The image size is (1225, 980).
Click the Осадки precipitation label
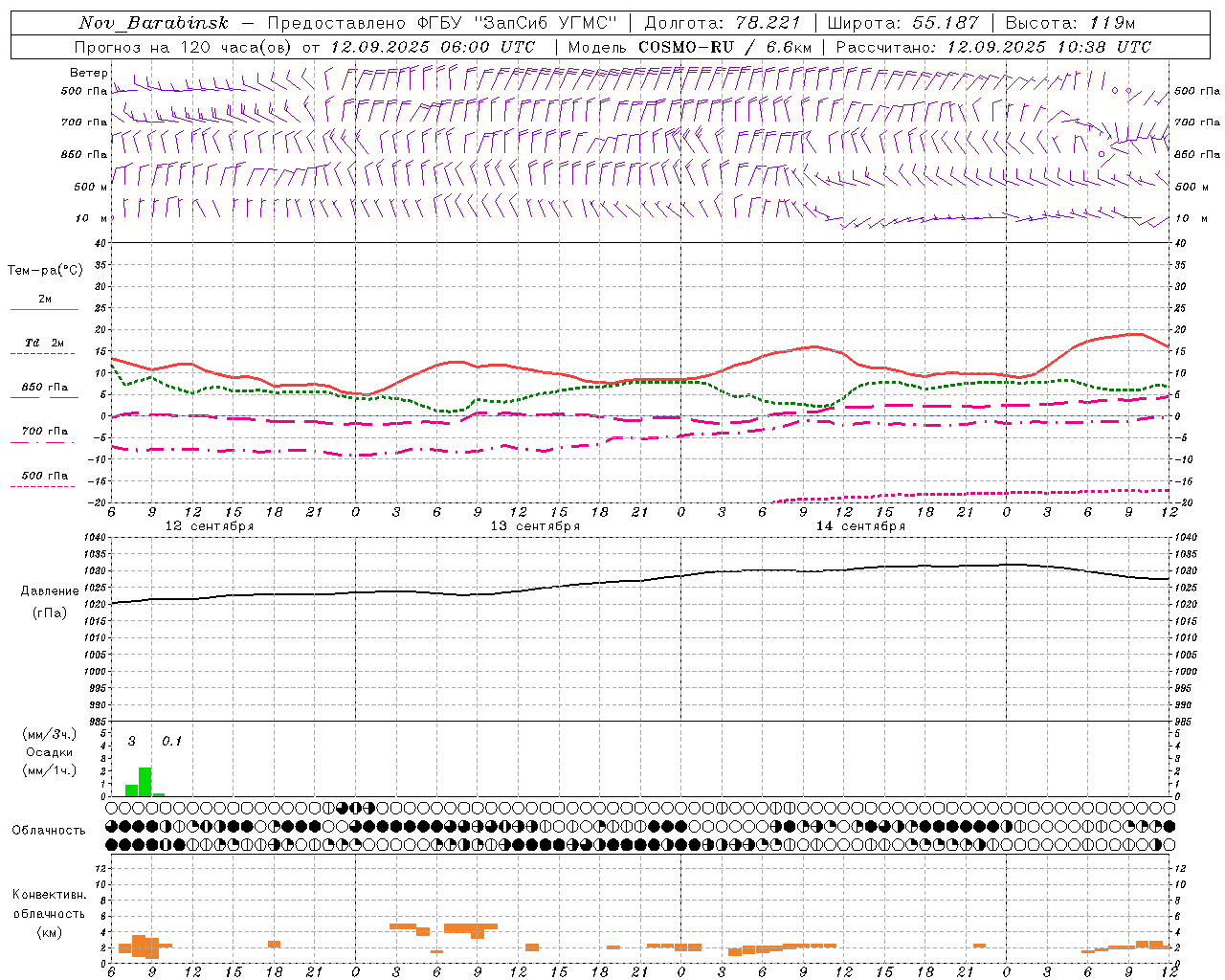point(50,752)
